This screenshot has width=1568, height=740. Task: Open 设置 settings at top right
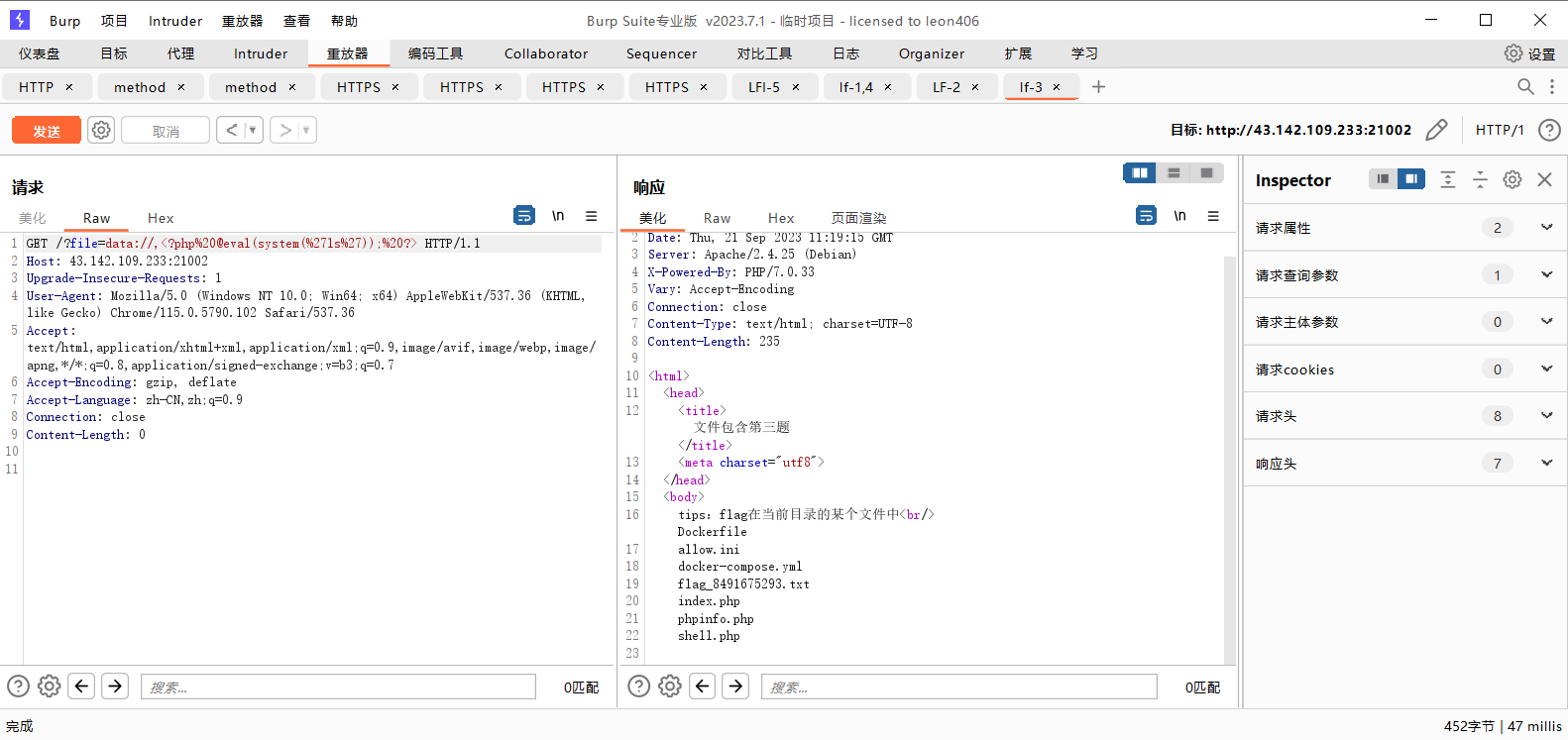click(1529, 53)
